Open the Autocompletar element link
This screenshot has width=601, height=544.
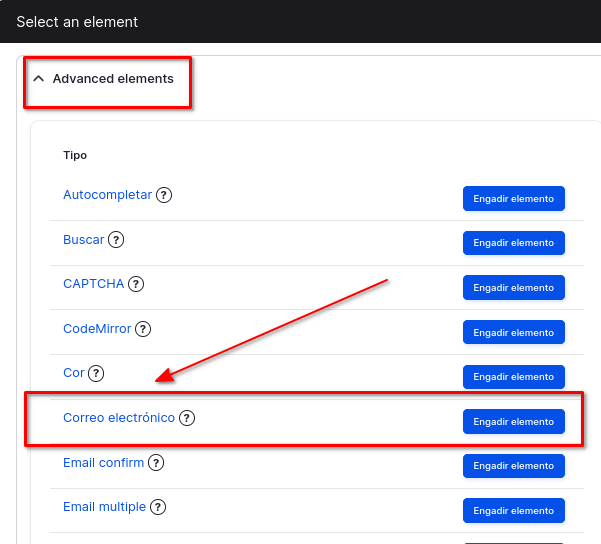(107, 195)
